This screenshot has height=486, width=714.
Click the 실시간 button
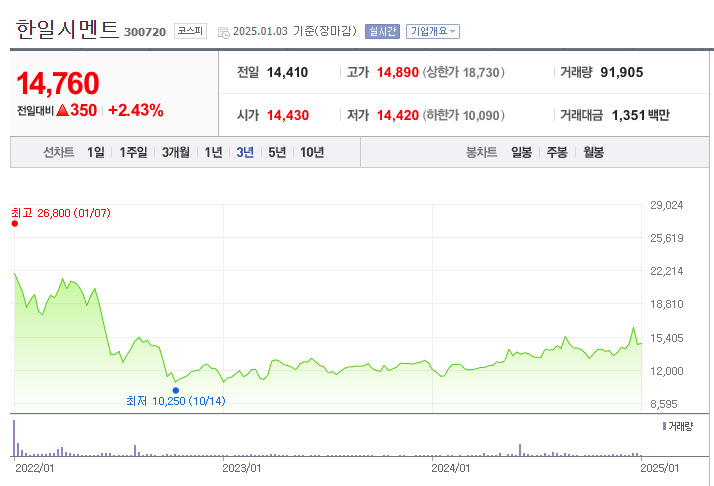pyautogui.click(x=382, y=31)
